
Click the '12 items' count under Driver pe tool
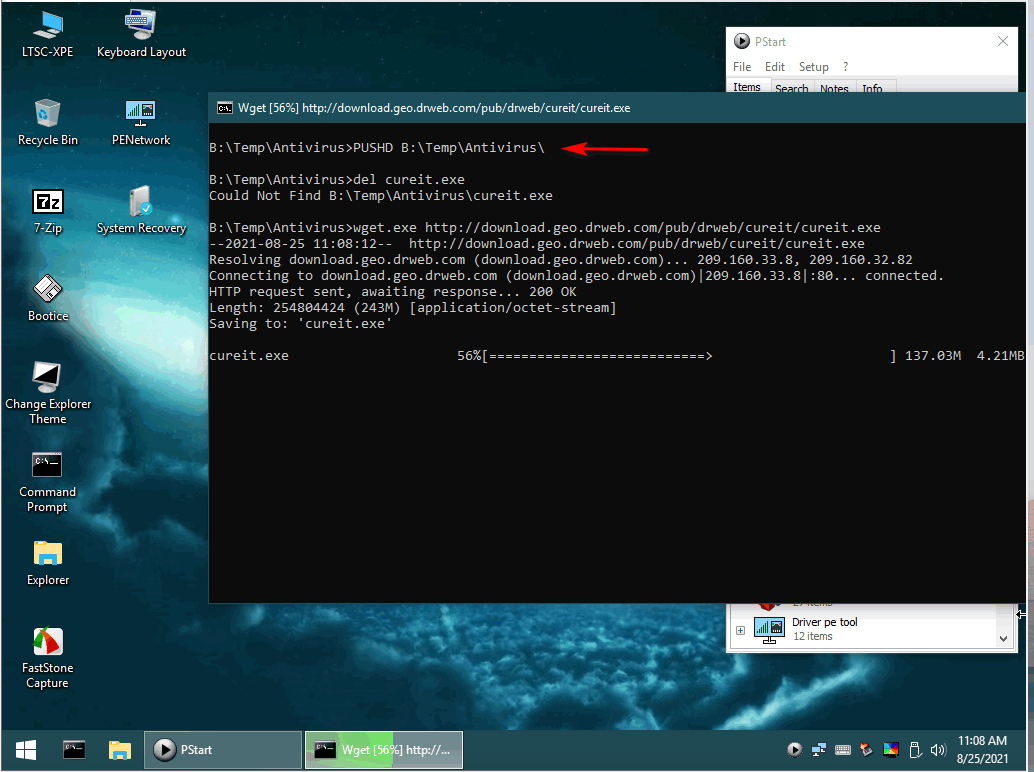[812, 636]
